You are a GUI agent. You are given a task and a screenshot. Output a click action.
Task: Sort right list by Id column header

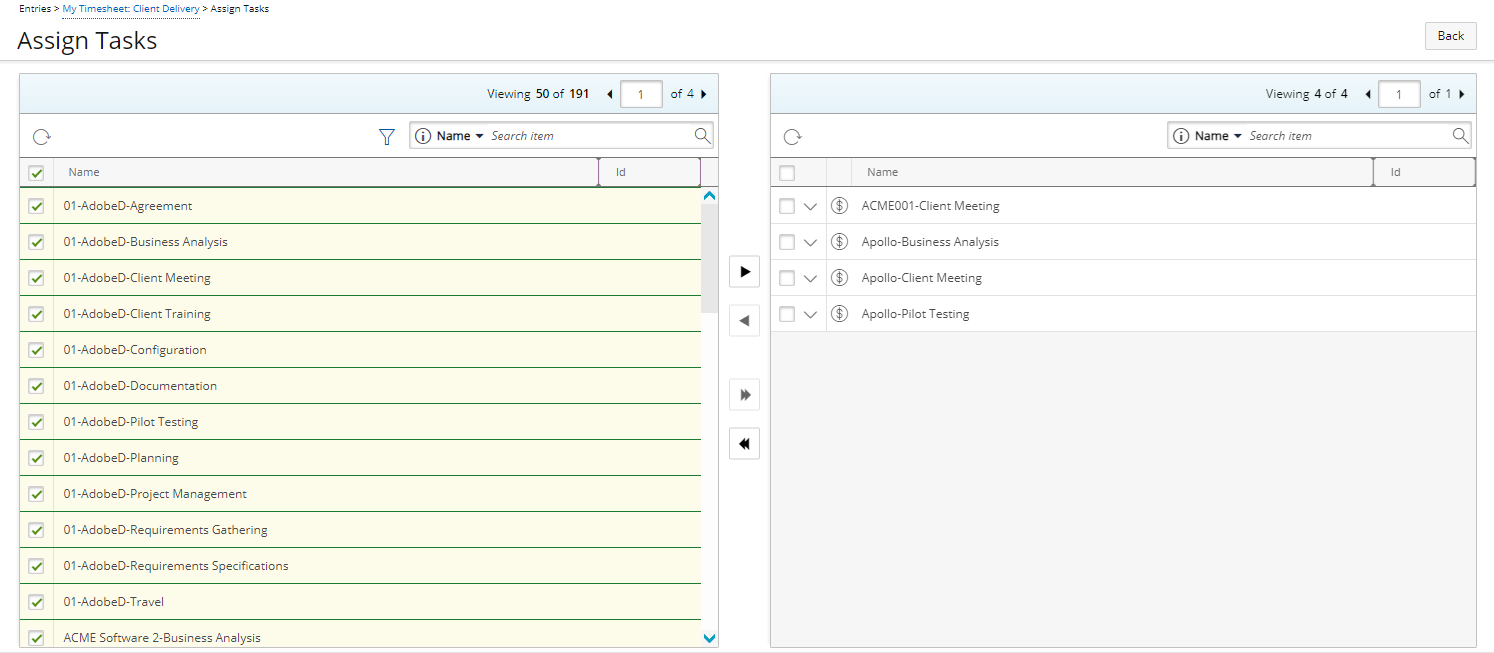click(1395, 172)
